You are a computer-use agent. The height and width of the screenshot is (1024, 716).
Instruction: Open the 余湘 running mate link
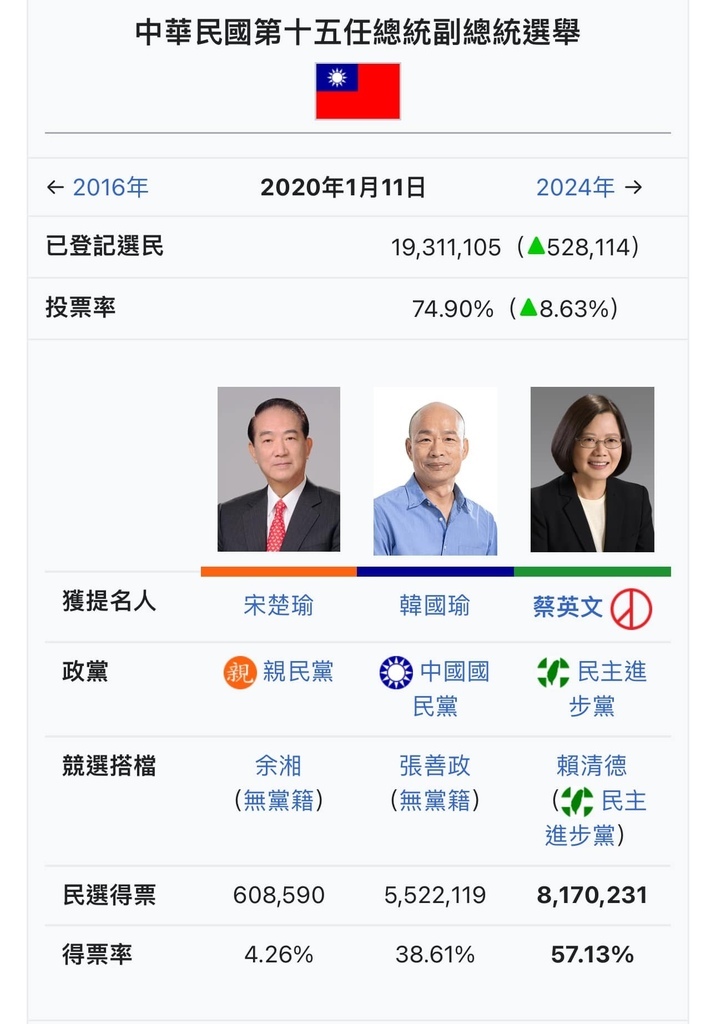pyautogui.click(x=278, y=765)
